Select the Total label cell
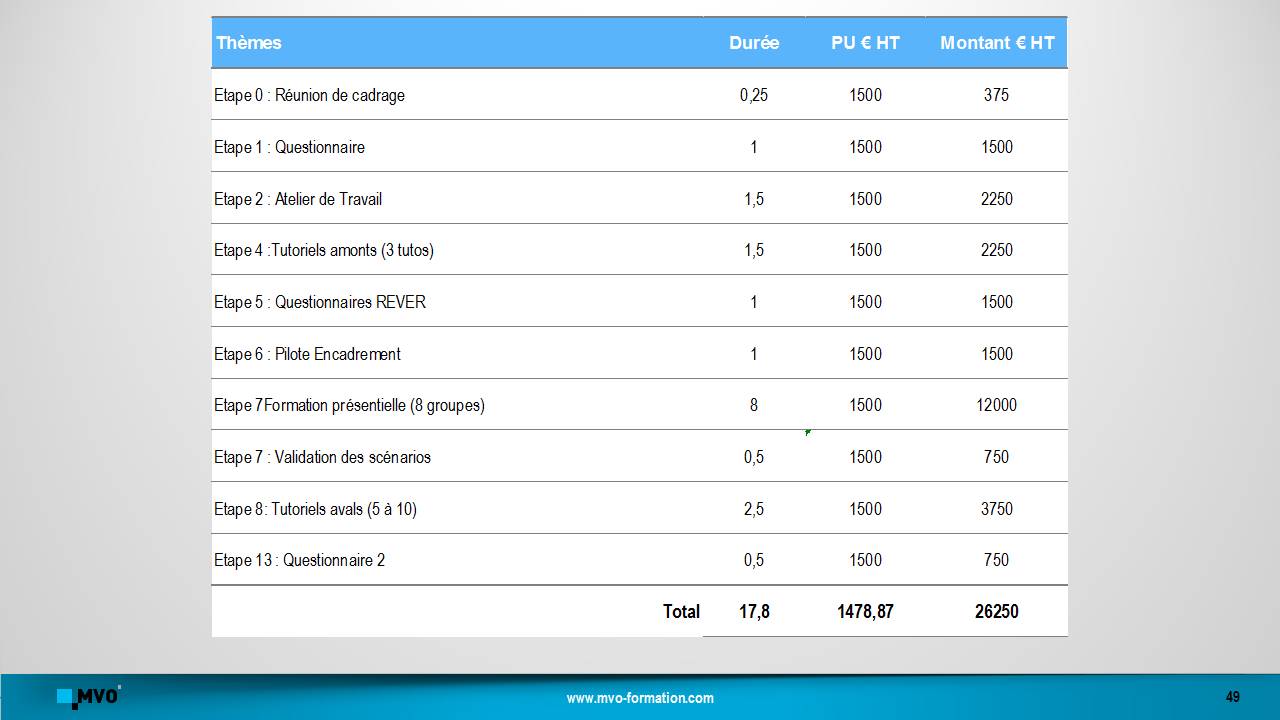The image size is (1280, 720). (x=681, y=611)
